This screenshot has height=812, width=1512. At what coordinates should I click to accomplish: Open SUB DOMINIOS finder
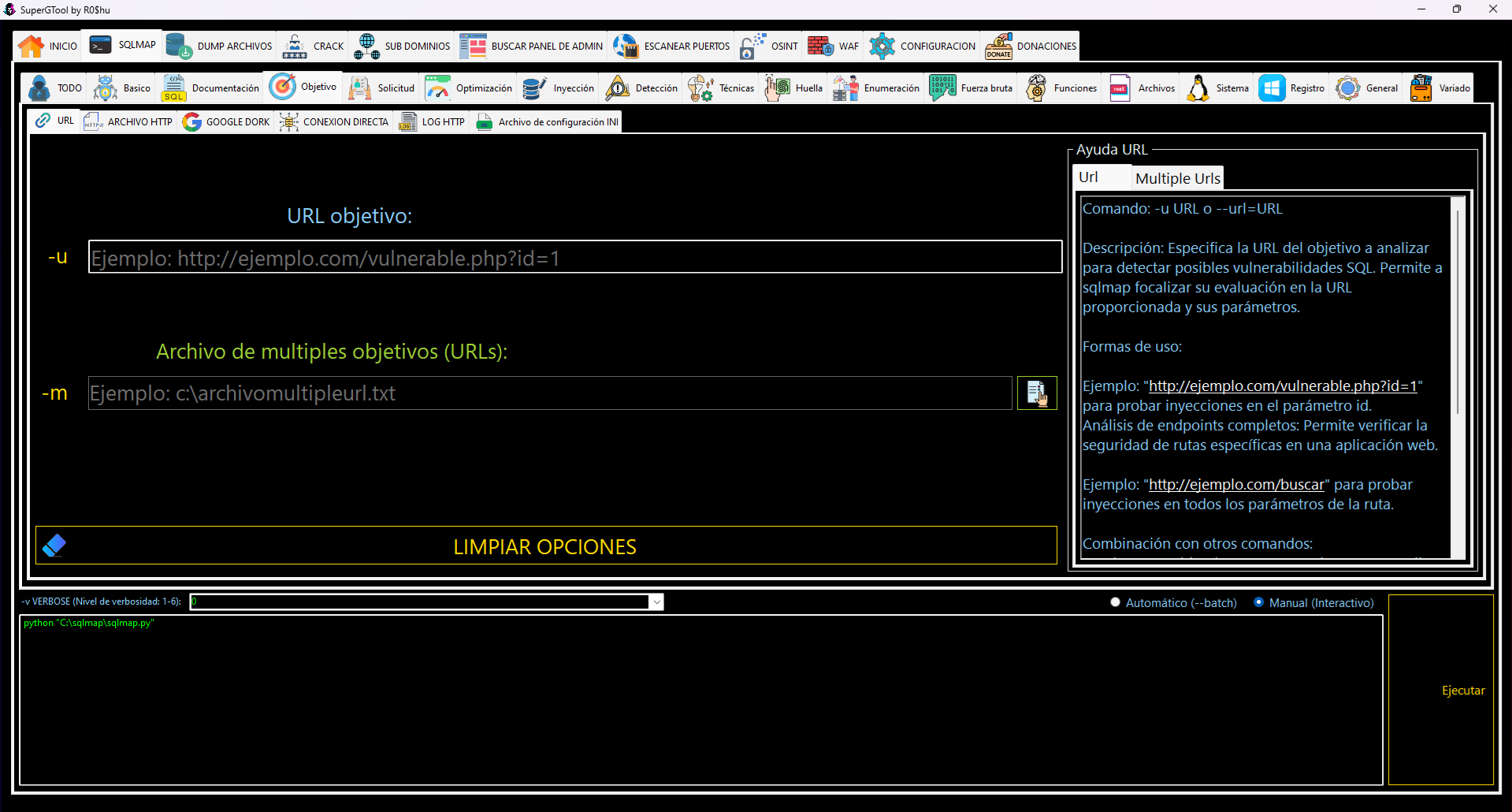[402, 47]
